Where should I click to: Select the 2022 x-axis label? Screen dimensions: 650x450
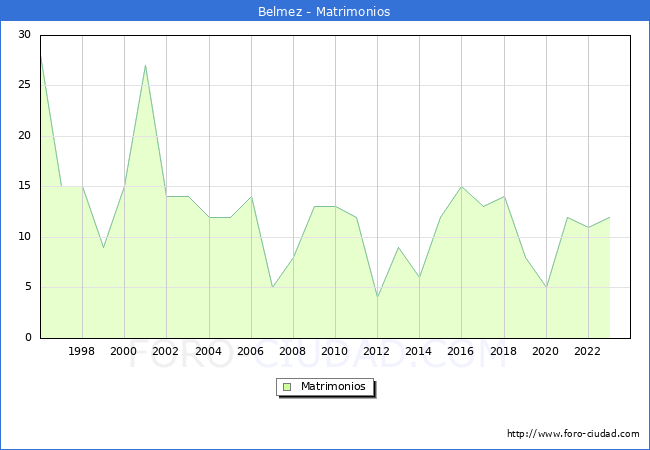point(588,352)
